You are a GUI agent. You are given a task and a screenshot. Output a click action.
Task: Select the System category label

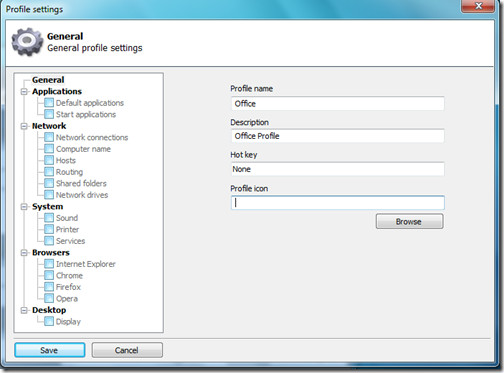pyautogui.click(x=48, y=207)
